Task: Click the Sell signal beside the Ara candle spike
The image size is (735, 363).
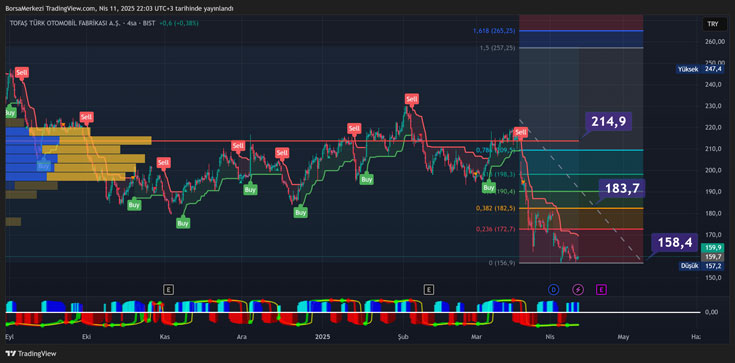Action: tap(238, 145)
